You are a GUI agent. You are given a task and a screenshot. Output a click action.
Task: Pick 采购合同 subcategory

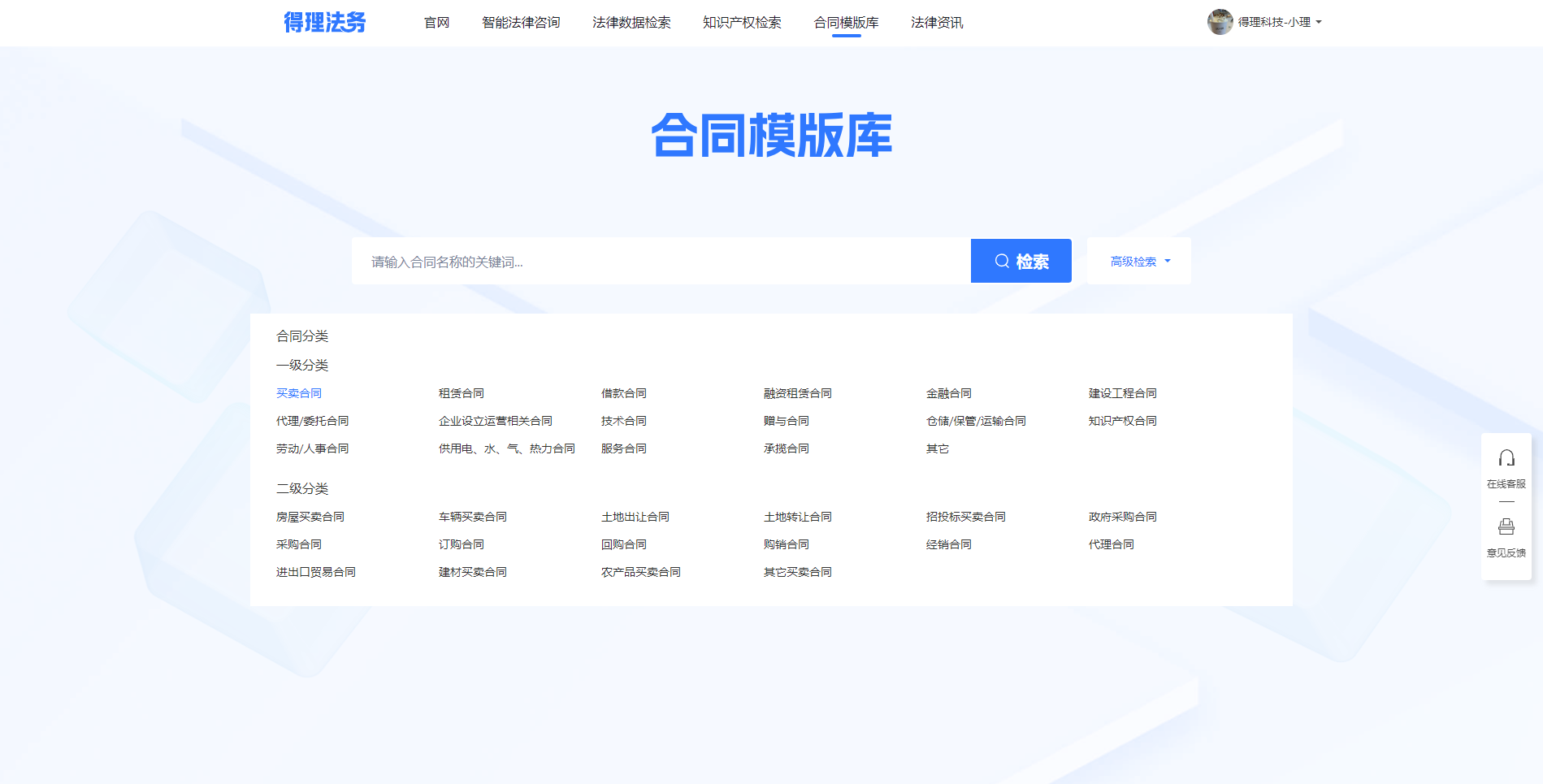coord(299,544)
